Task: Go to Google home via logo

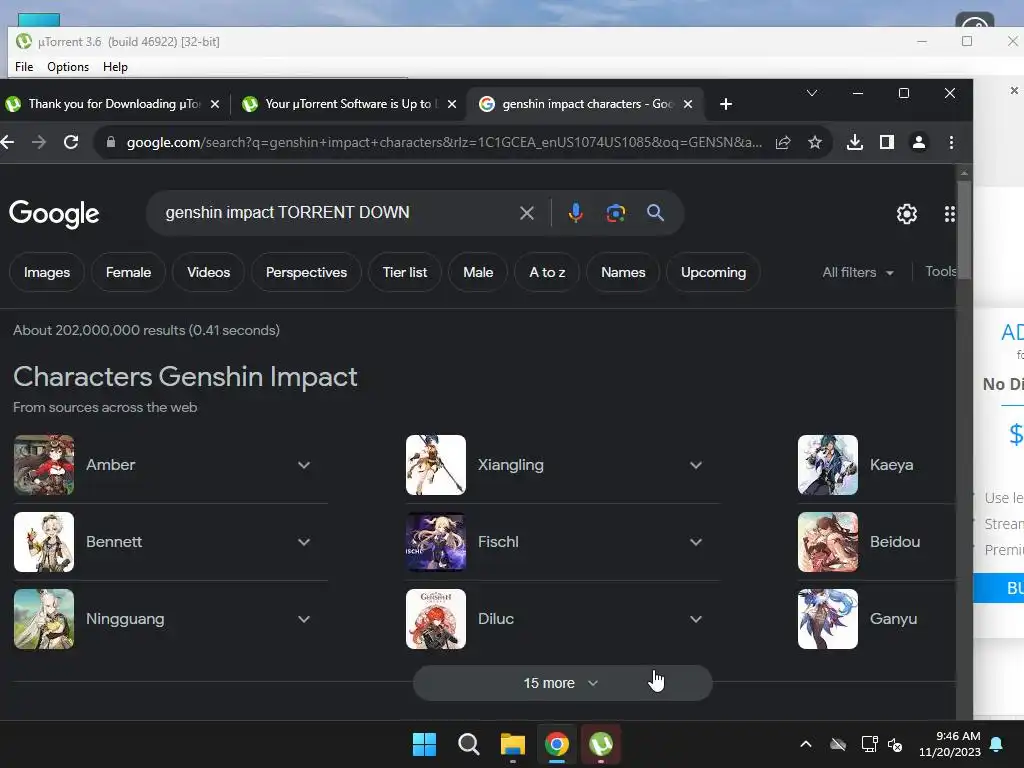Action: tap(54, 214)
